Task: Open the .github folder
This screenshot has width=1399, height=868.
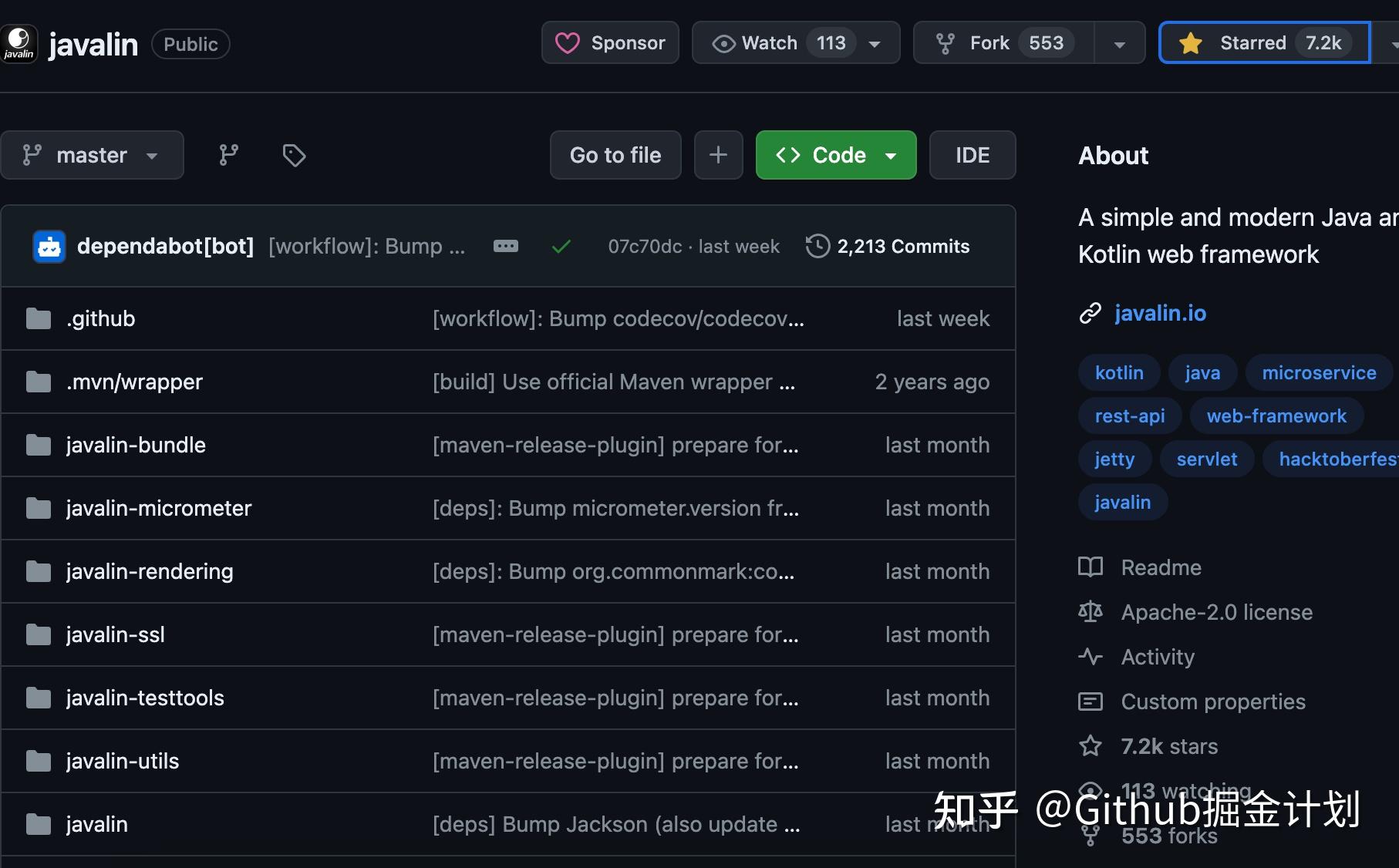Action: point(100,318)
